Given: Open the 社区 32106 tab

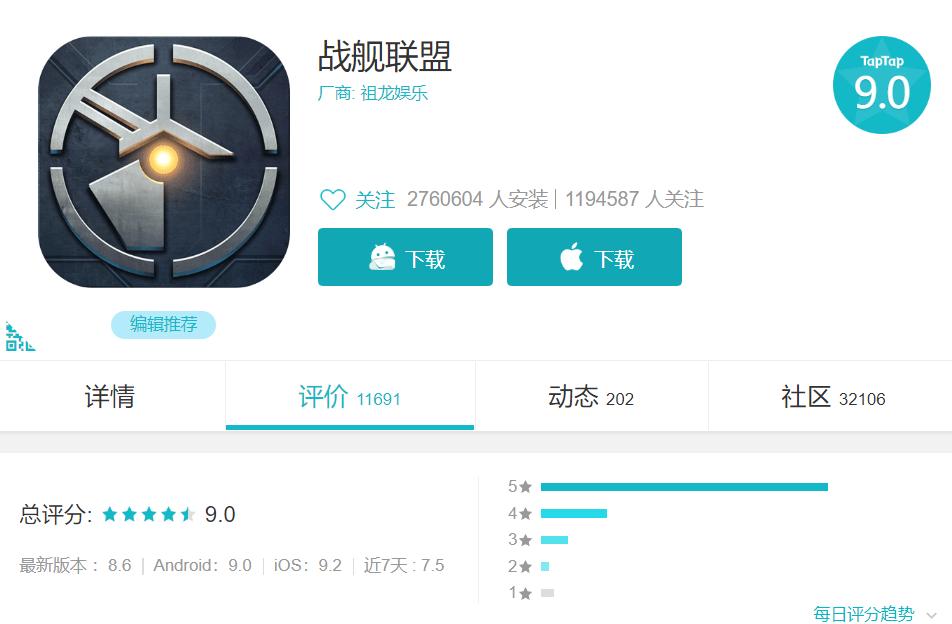Looking at the screenshot, I should point(831,396).
